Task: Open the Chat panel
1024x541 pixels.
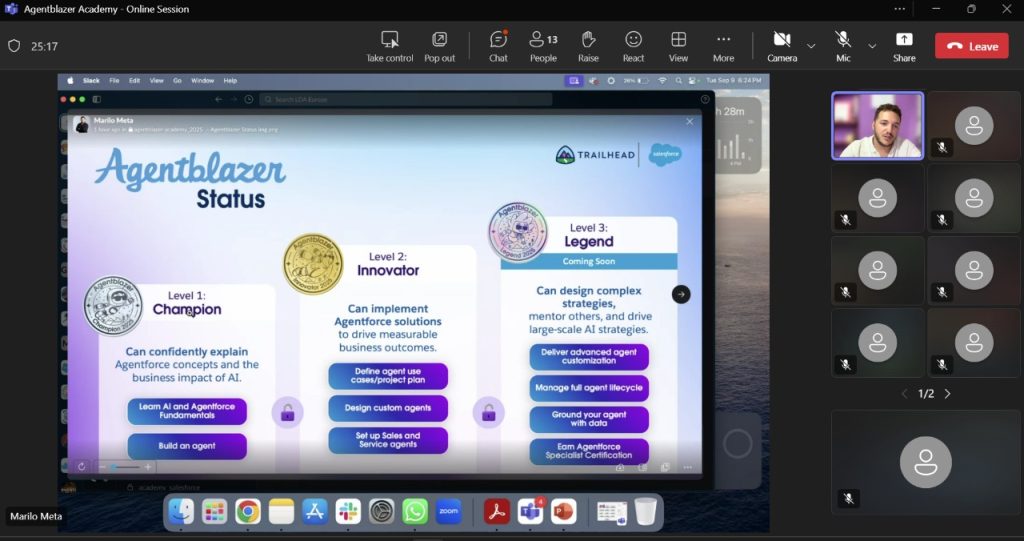Action: click(498, 45)
